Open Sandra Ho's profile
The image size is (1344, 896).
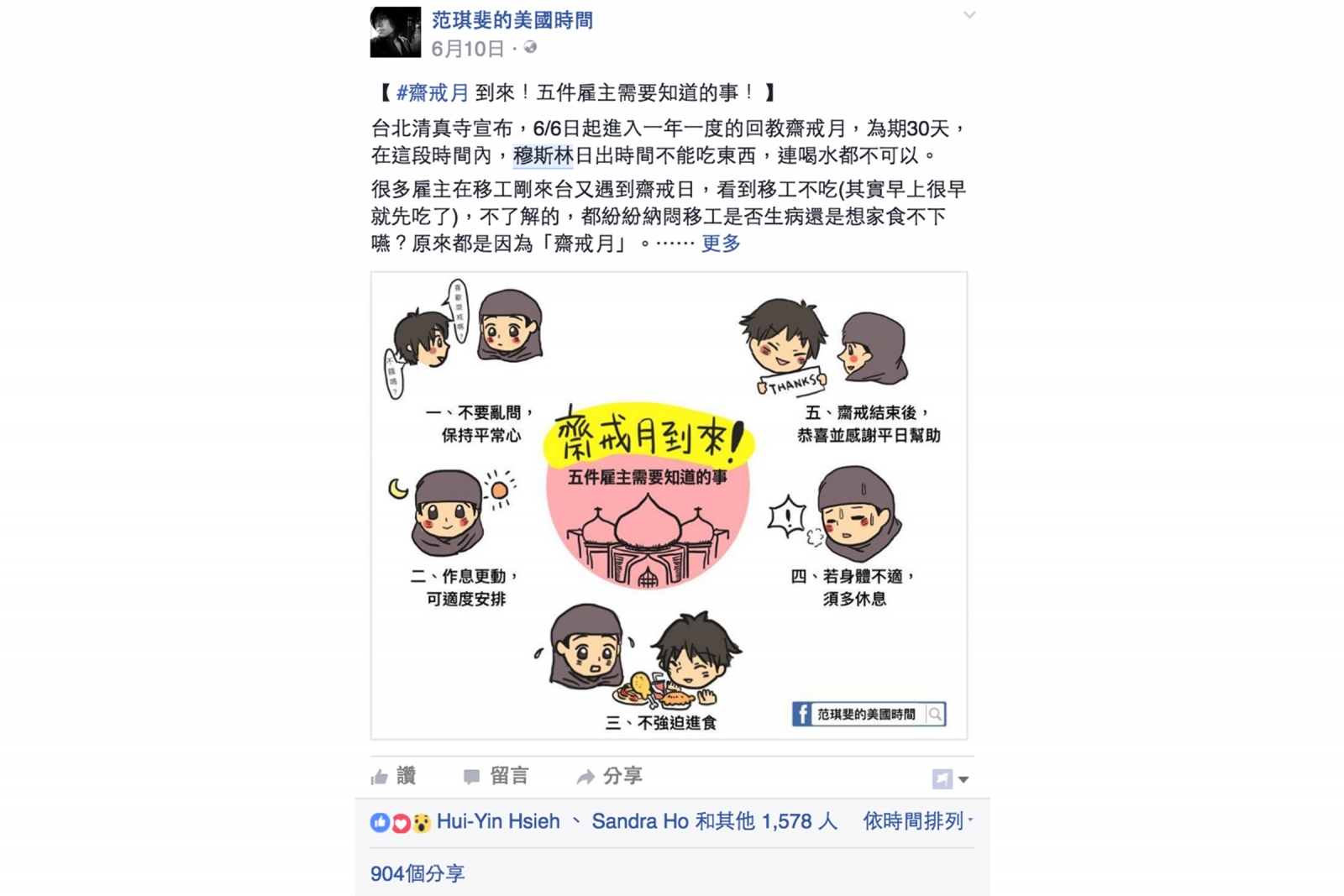640,821
